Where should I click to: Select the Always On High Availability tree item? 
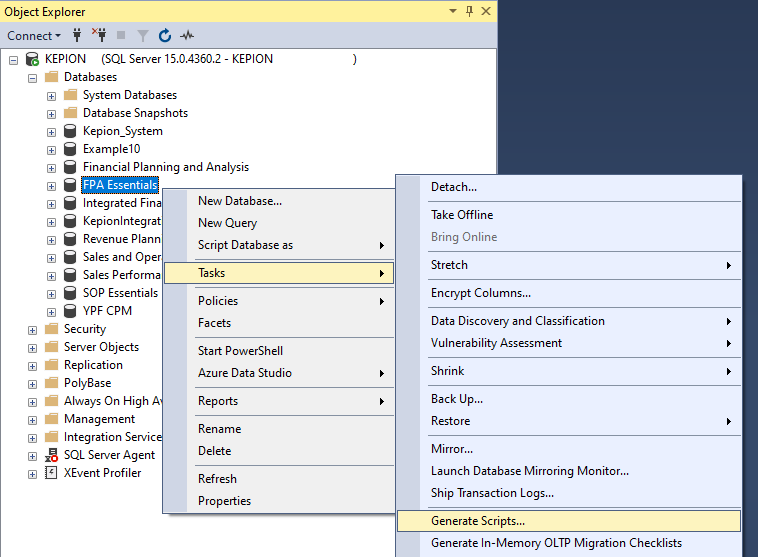click(x=113, y=401)
